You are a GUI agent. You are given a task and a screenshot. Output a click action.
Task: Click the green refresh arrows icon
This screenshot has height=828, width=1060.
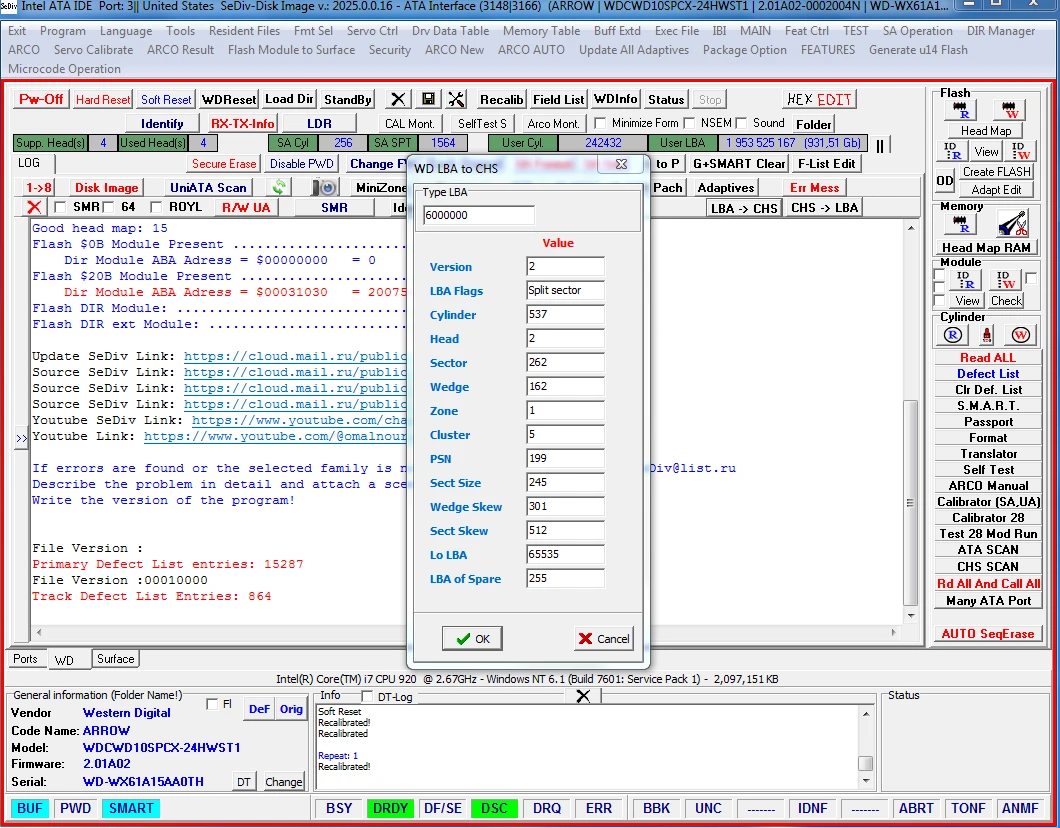(x=279, y=187)
